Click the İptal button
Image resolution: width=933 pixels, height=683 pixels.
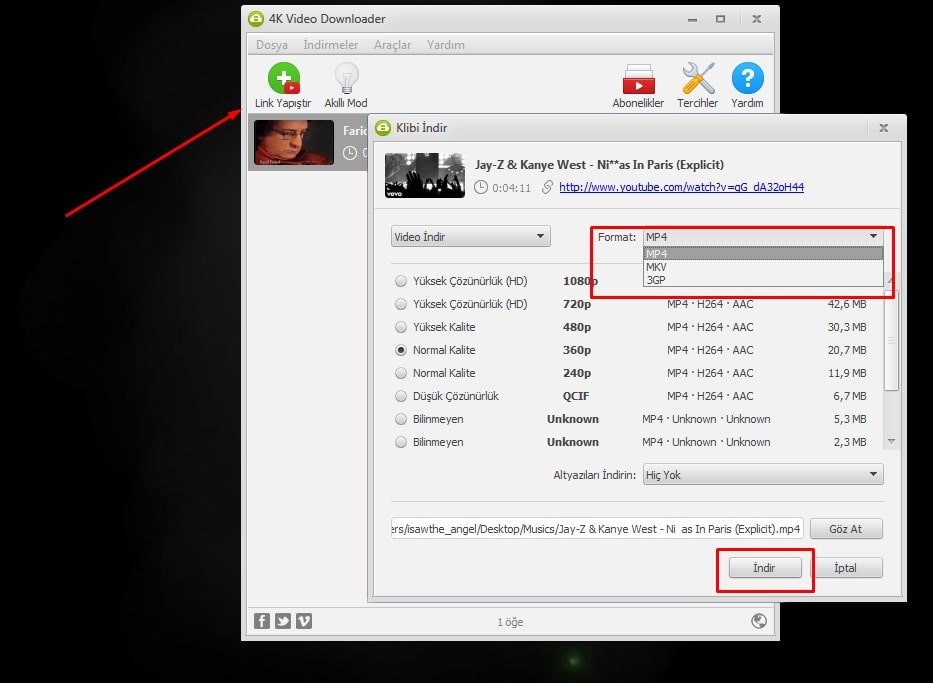pos(846,568)
